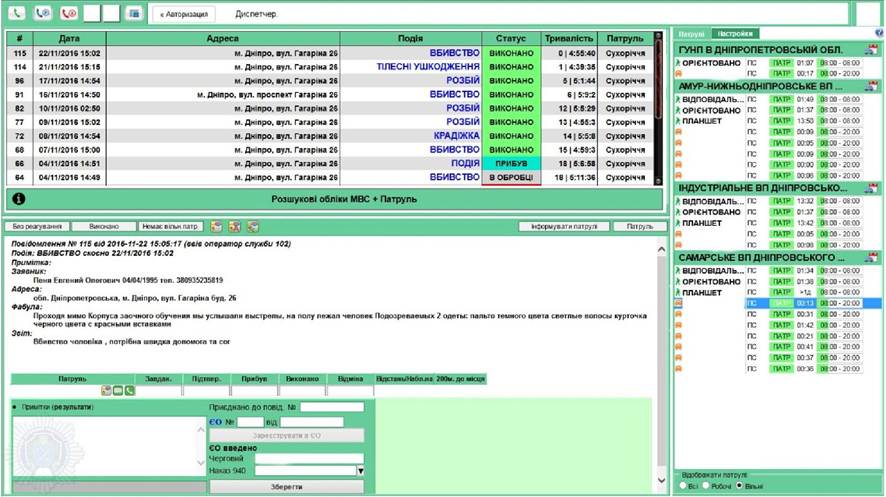886x497 pixels.
Task: Open calendar icon for ГУНП в Дніпропетровській обл.
Action: (872, 50)
